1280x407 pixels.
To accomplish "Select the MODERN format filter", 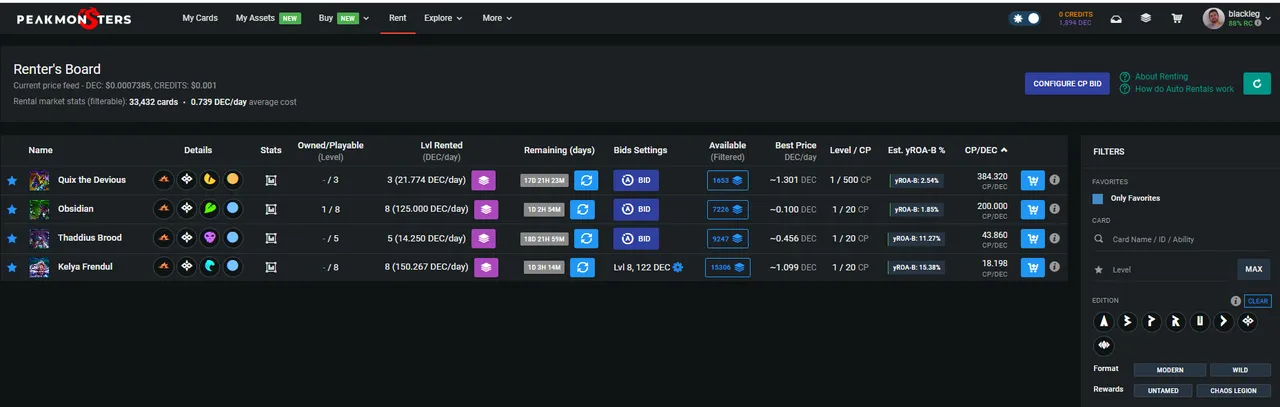I will (1169, 370).
